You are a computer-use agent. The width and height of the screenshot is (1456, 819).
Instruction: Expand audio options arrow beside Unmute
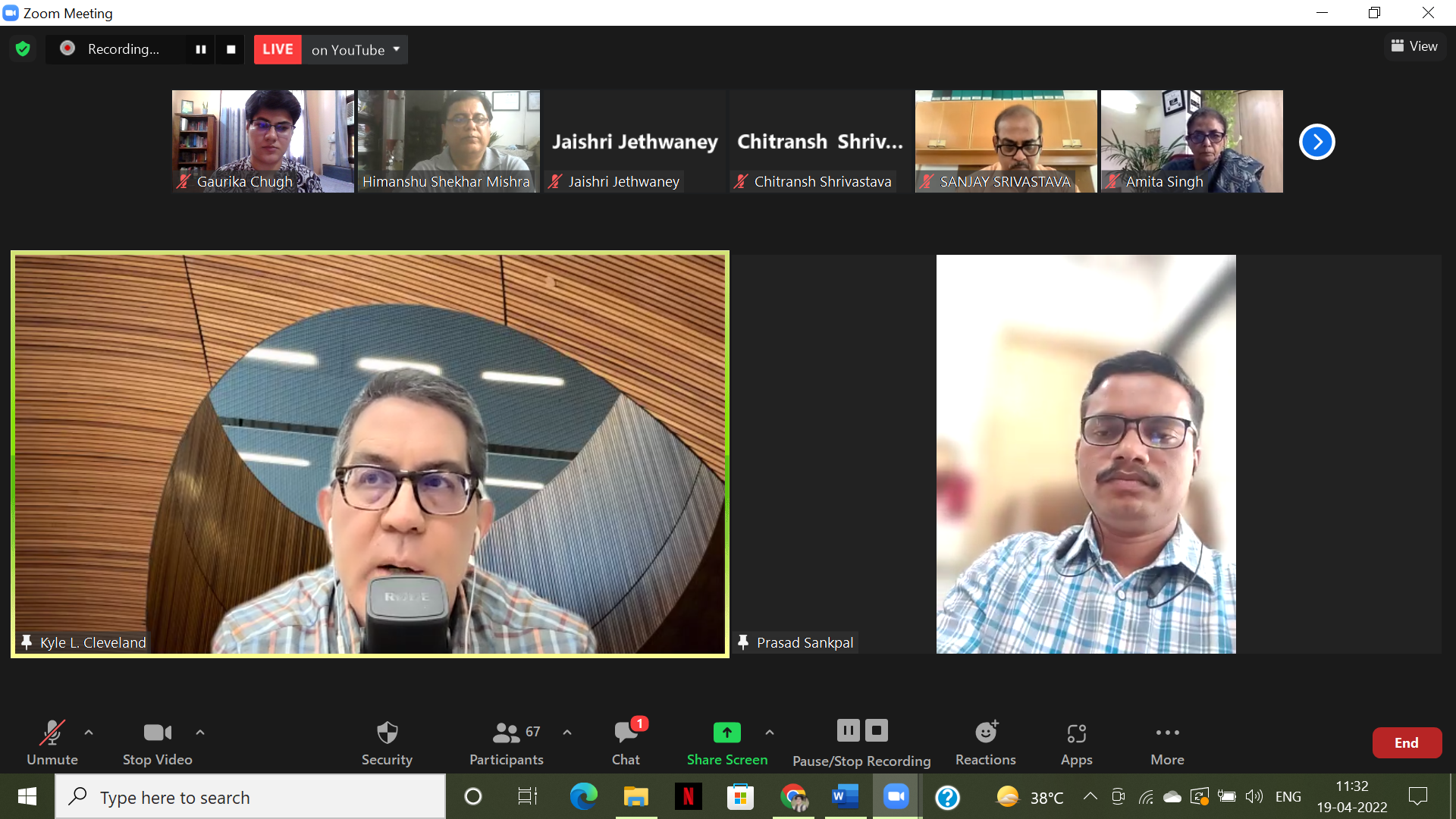coord(89,733)
